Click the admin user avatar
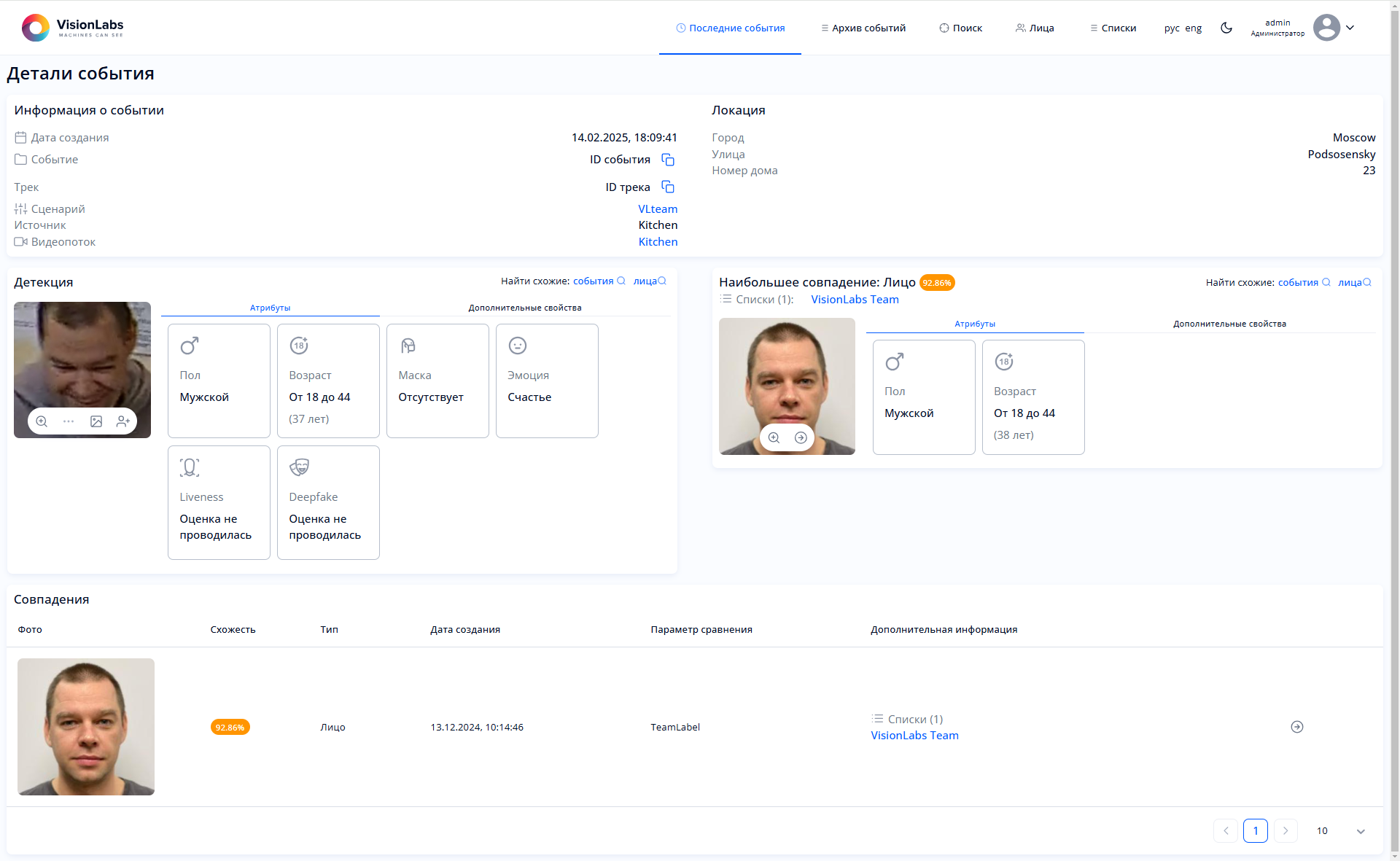 tap(1326, 28)
